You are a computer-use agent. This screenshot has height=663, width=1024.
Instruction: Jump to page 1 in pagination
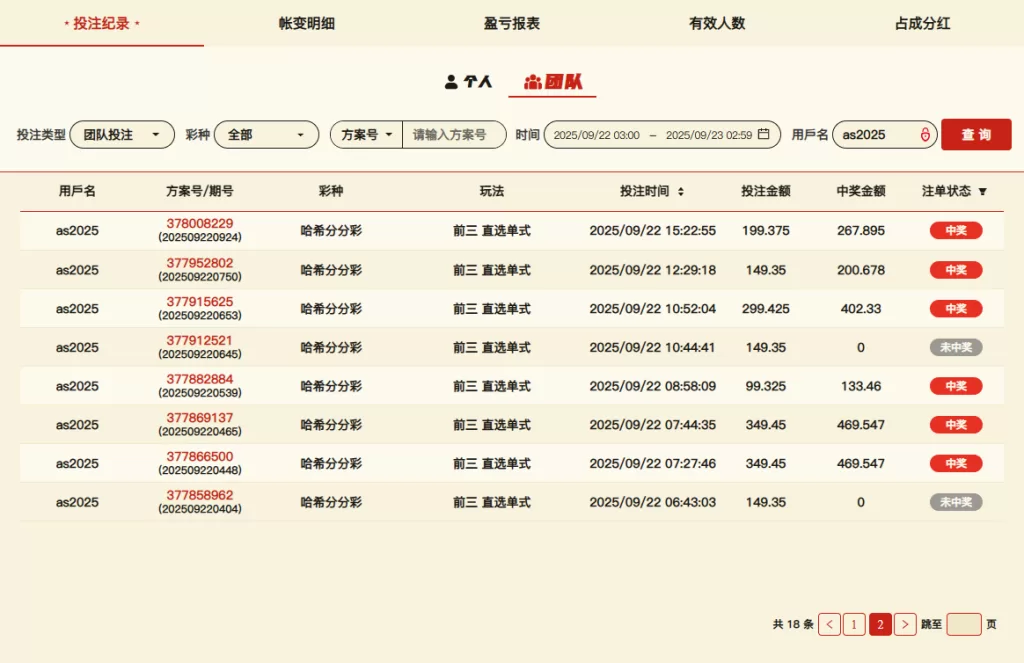coord(854,624)
